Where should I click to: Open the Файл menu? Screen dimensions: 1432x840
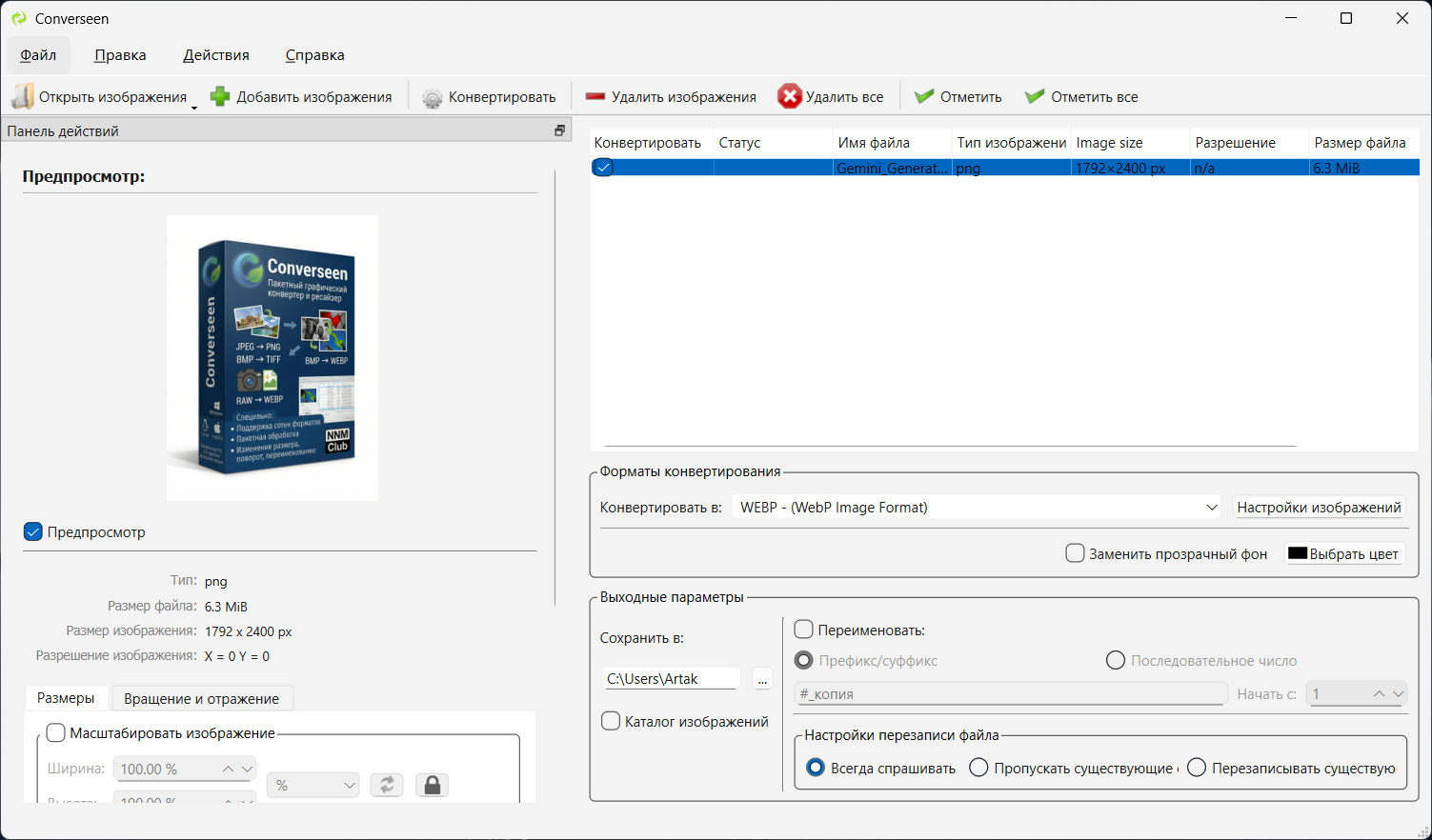click(38, 55)
